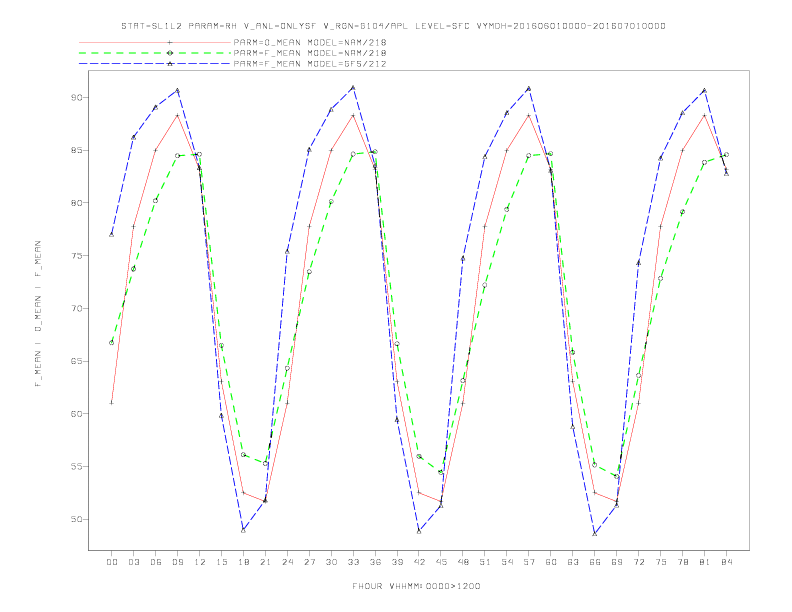The width and height of the screenshot is (792, 612).
Task: Click the circle marker on the green legend line
Action: 170,53
